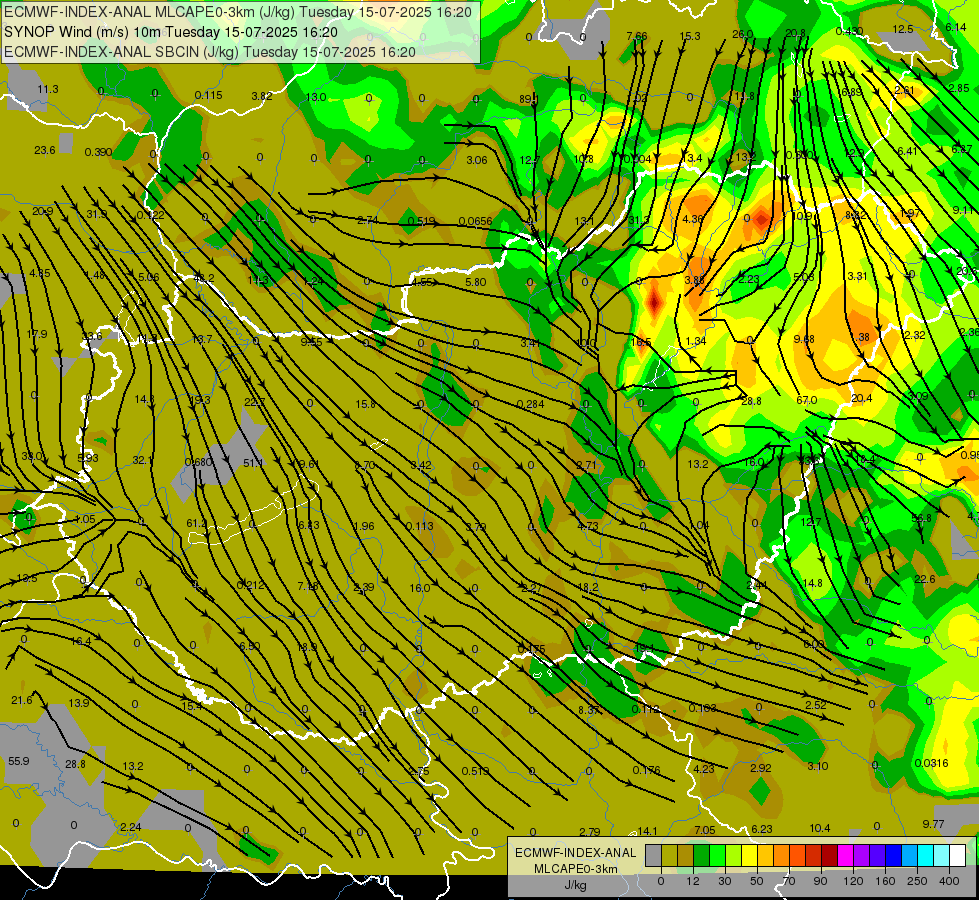Click the J/kg unit label in legend
The height and width of the screenshot is (900, 979).
point(576,885)
